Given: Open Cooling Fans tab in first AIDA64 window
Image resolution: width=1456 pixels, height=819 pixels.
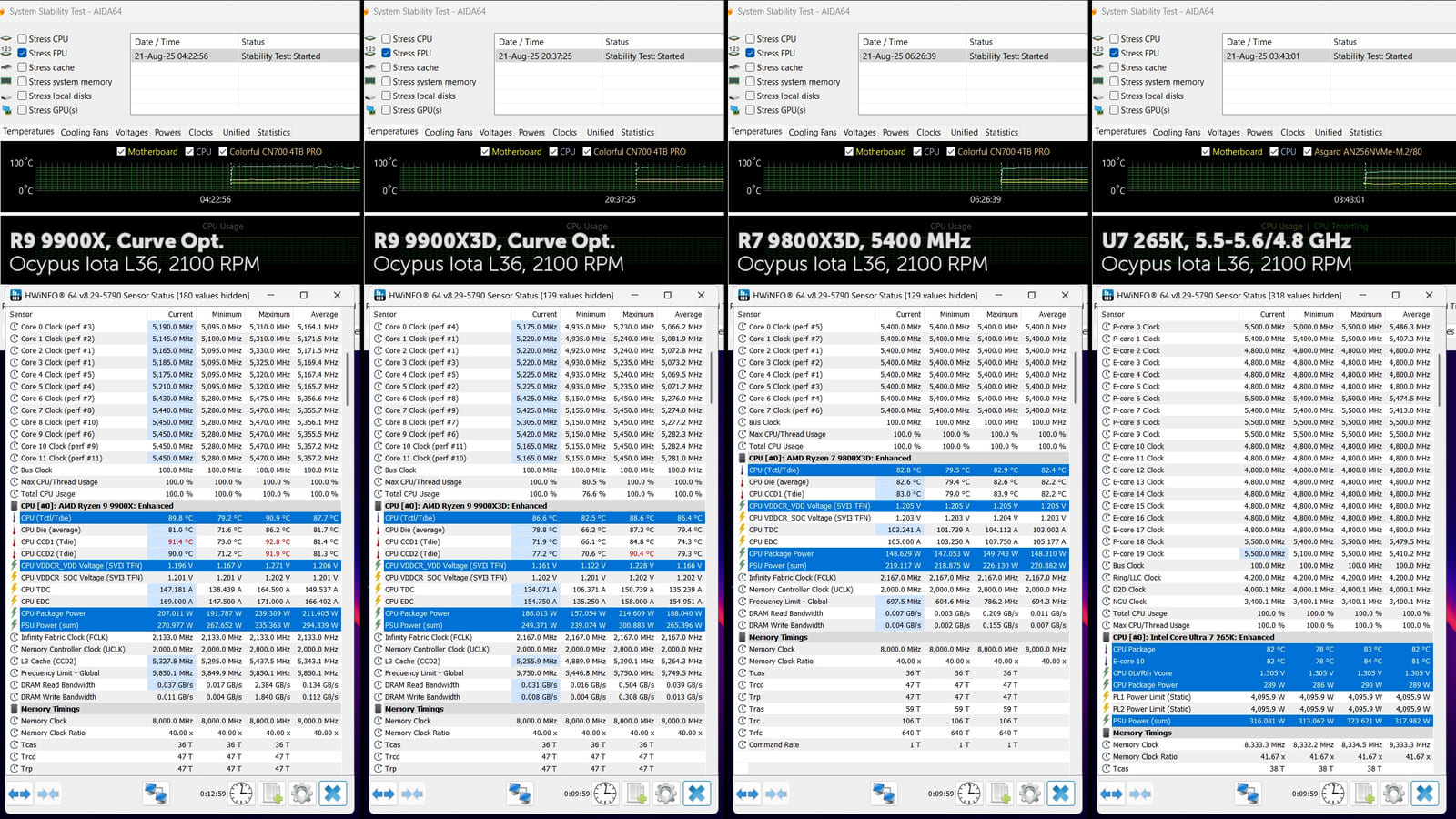Looking at the screenshot, I should 85,132.
